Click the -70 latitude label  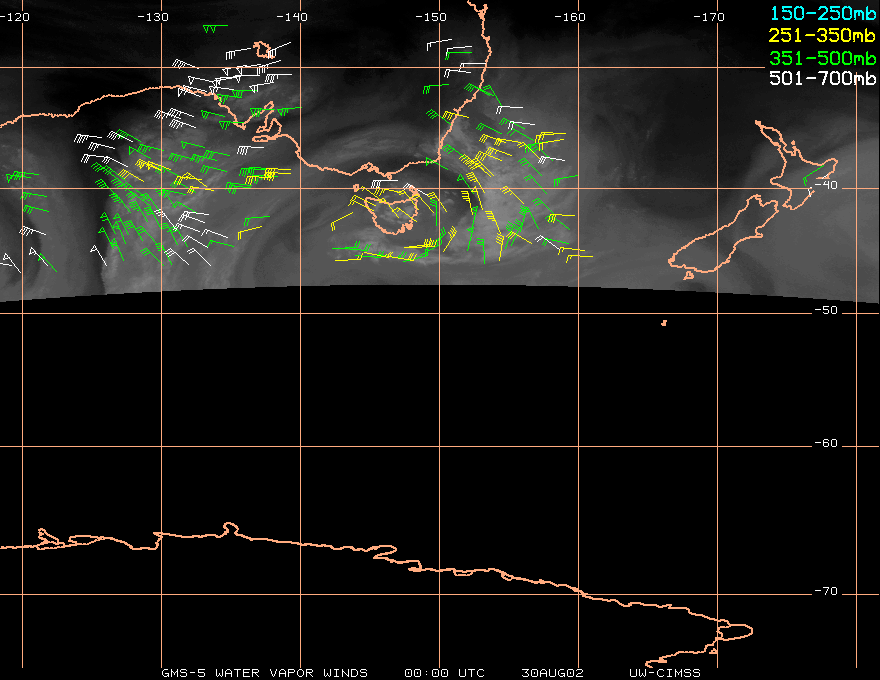(826, 591)
